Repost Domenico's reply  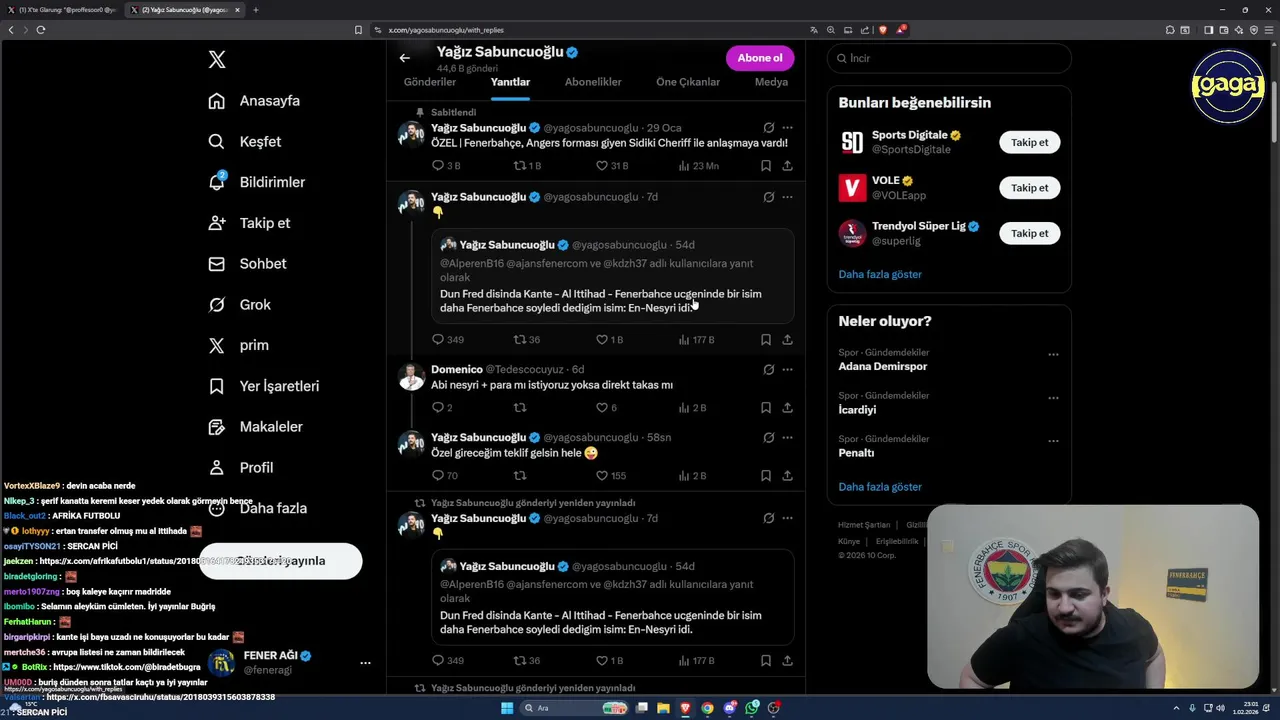pyautogui.click(x=520, y=408)
